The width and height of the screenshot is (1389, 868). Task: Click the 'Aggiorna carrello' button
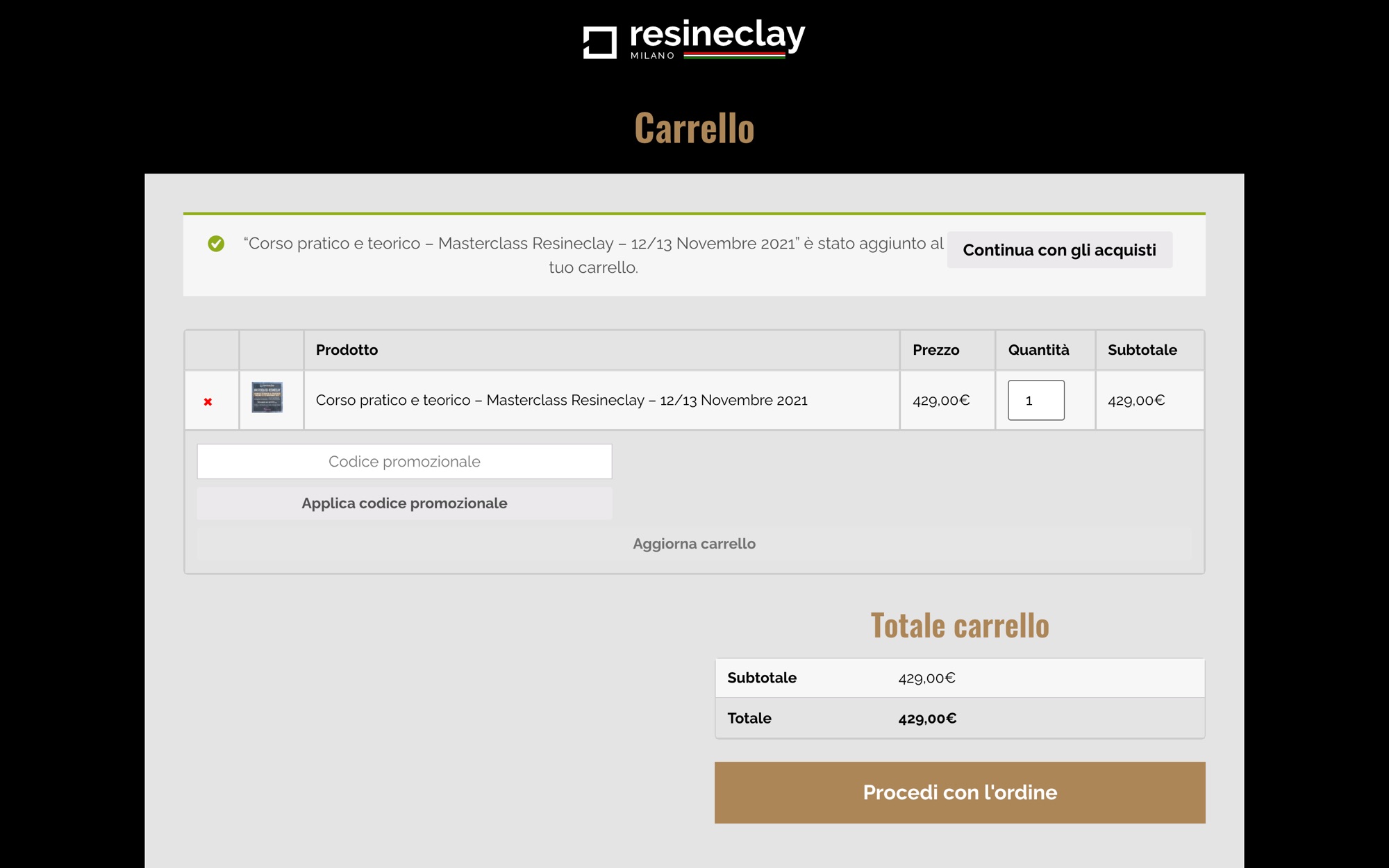point(694,544)
